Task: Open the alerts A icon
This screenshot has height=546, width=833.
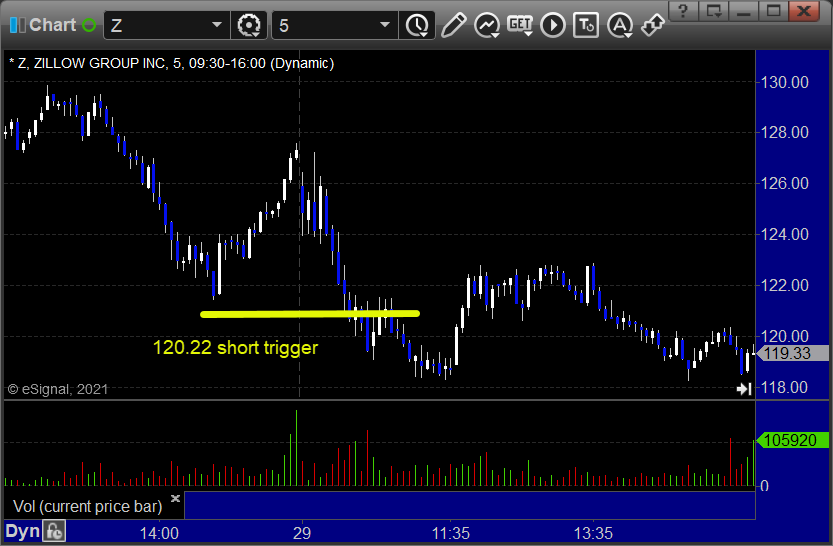Action: pos(619,25)
